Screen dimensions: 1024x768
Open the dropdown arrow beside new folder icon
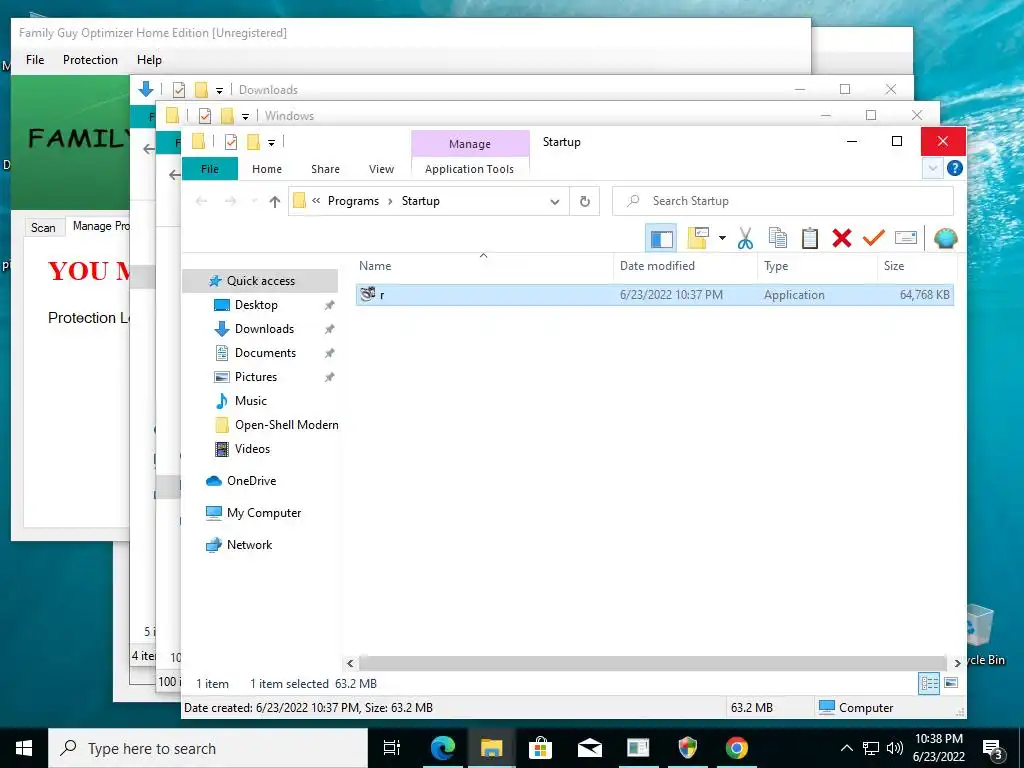[722, 238]
